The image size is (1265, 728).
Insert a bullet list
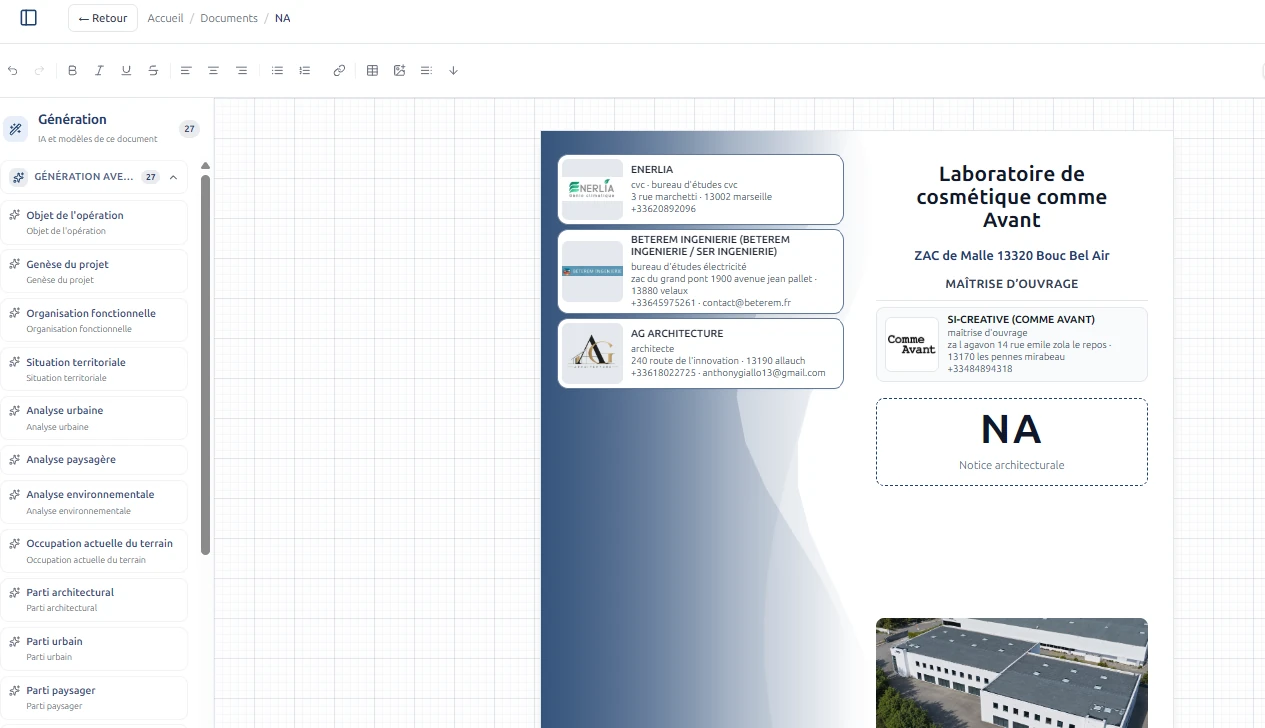point(278,71)
